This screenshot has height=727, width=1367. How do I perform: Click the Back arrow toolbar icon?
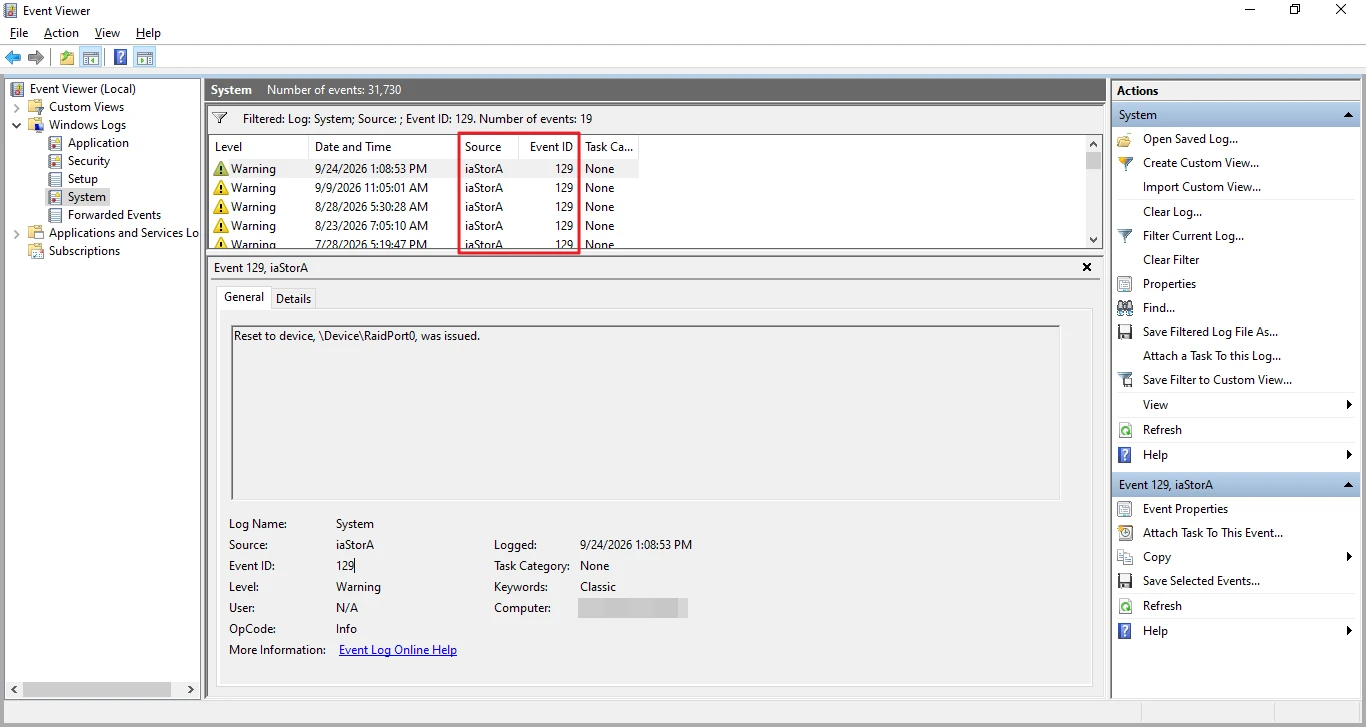pos(13,57)
